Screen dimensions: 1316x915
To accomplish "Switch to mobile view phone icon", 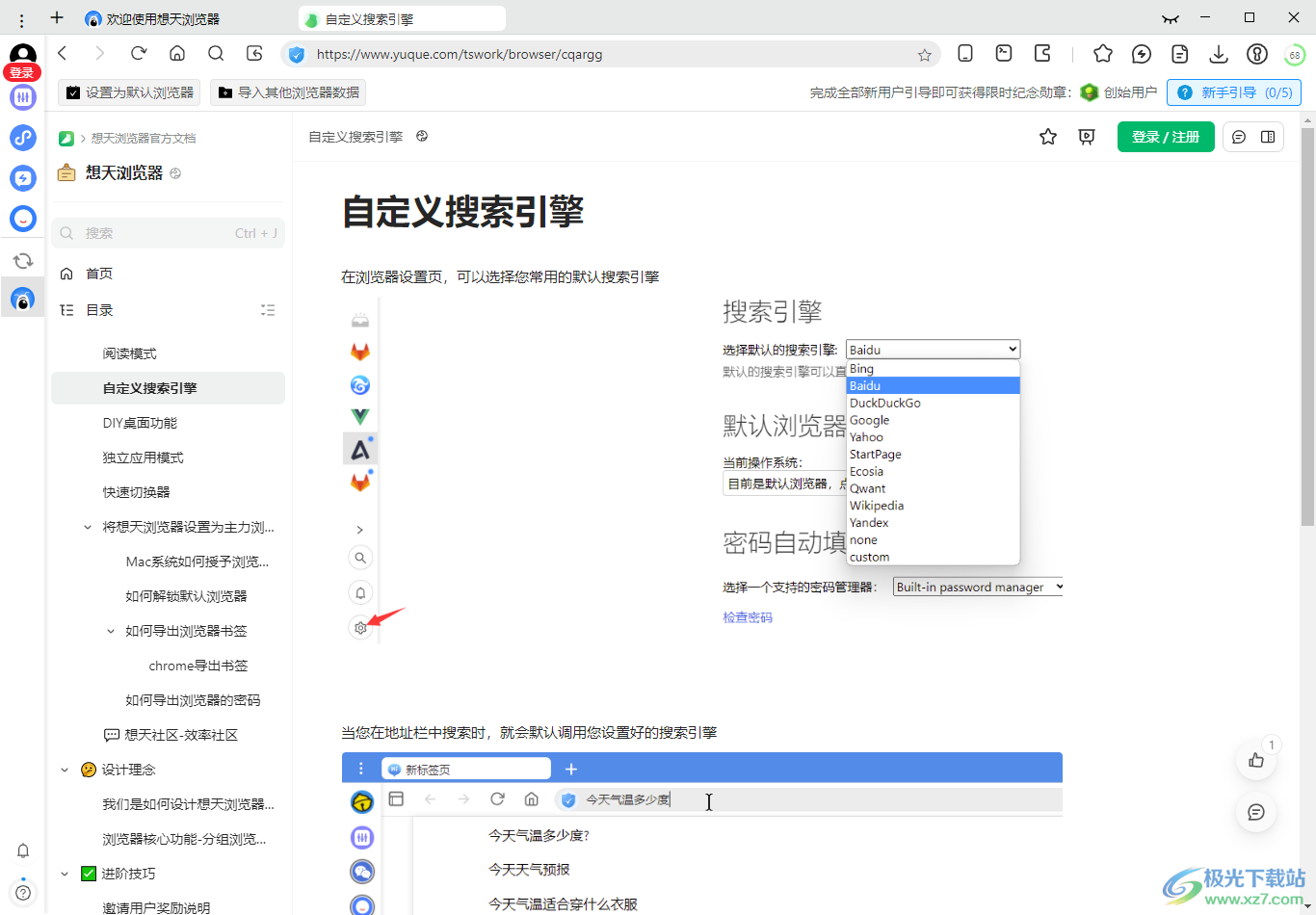I will click(x=965, y=54).
